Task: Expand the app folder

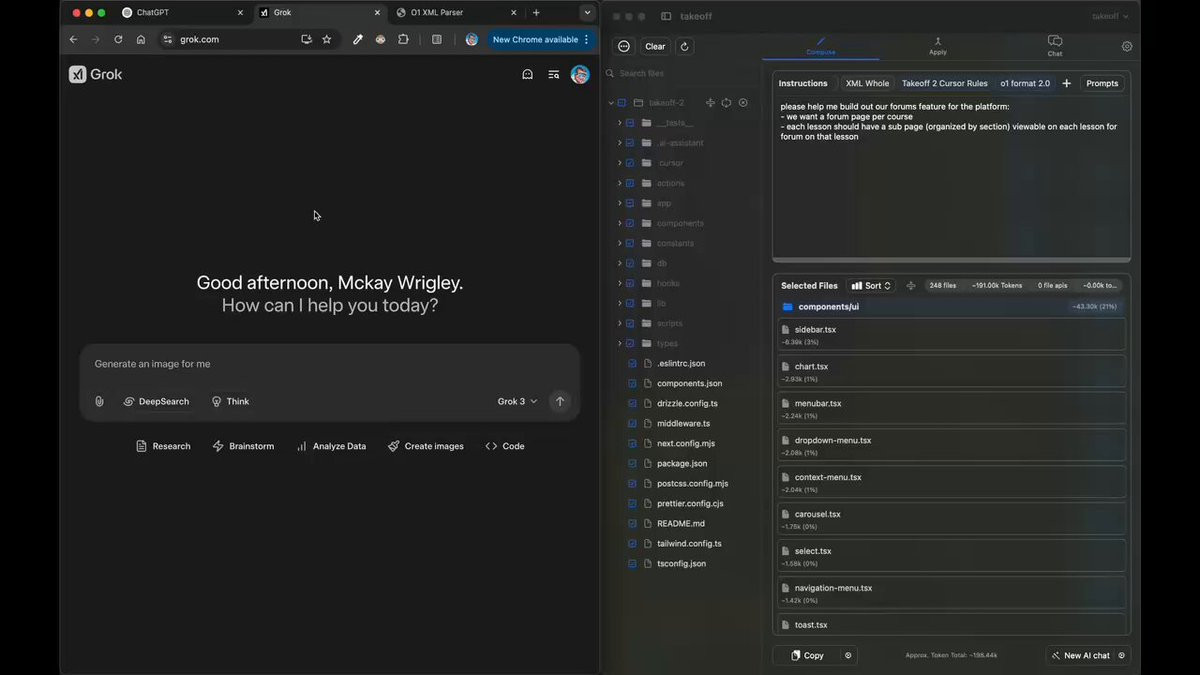Action: (619, 203)
